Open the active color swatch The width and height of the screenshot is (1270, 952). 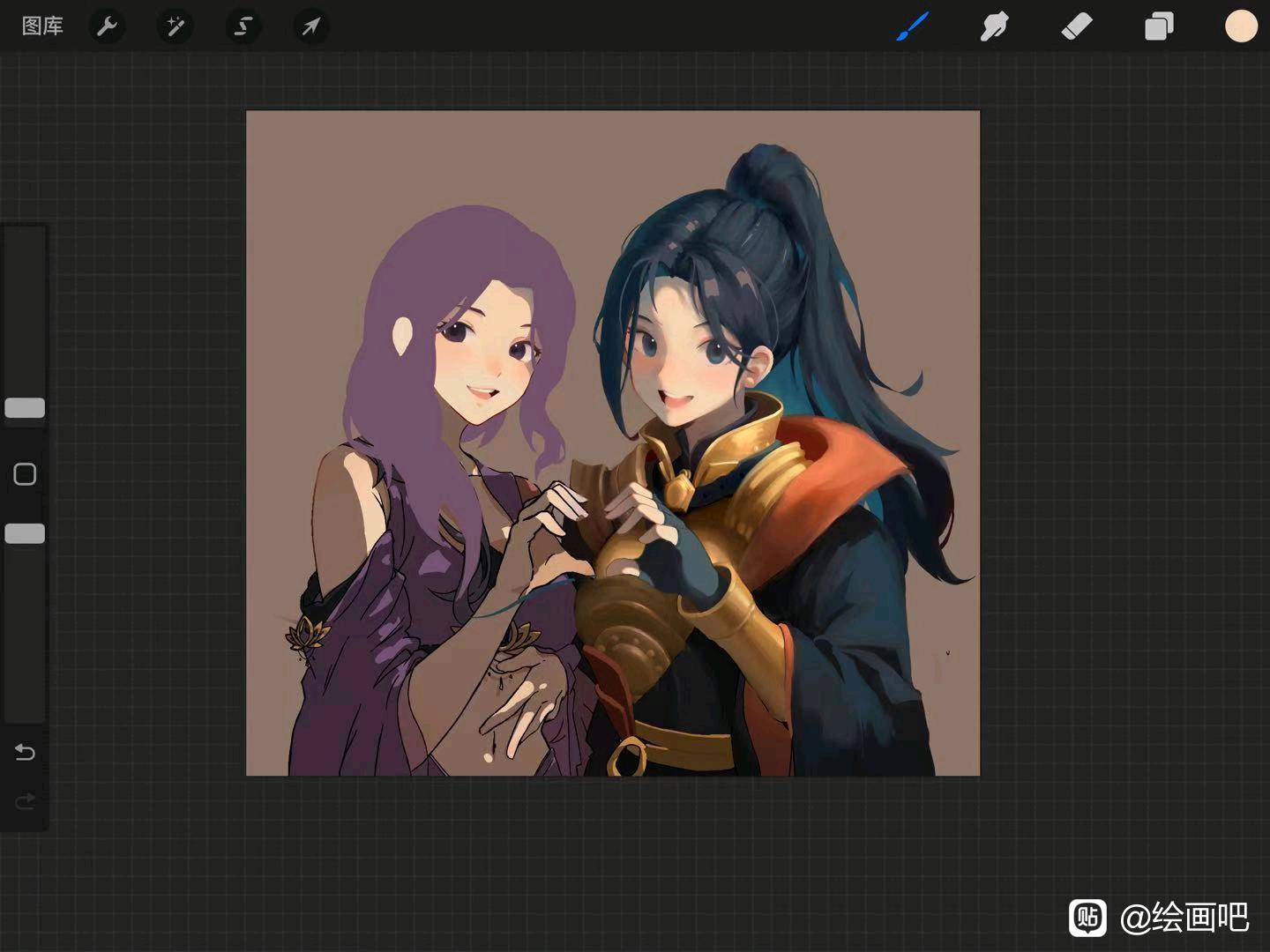(x=1241, y=26)
